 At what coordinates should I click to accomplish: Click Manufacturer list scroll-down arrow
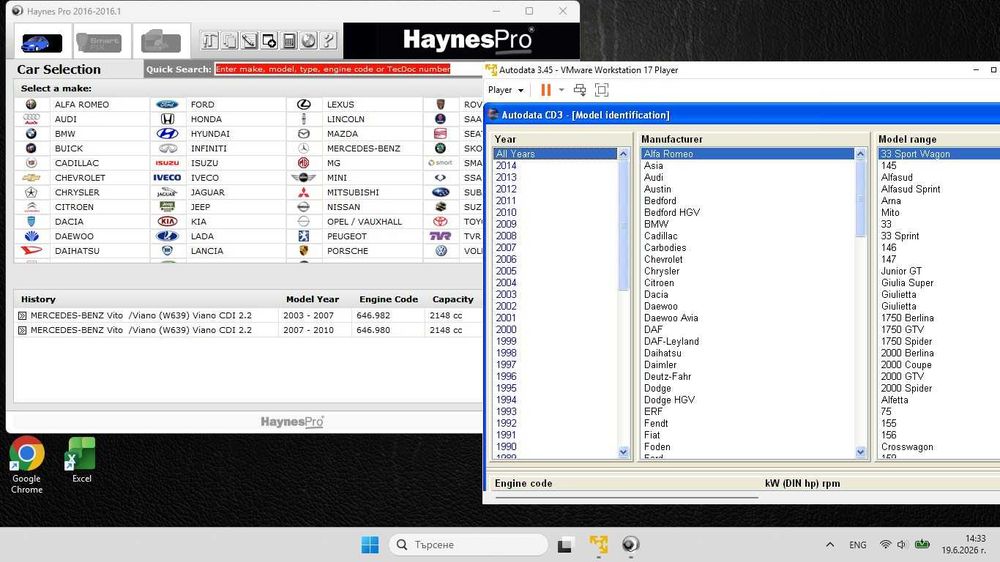tap(860, 452)
